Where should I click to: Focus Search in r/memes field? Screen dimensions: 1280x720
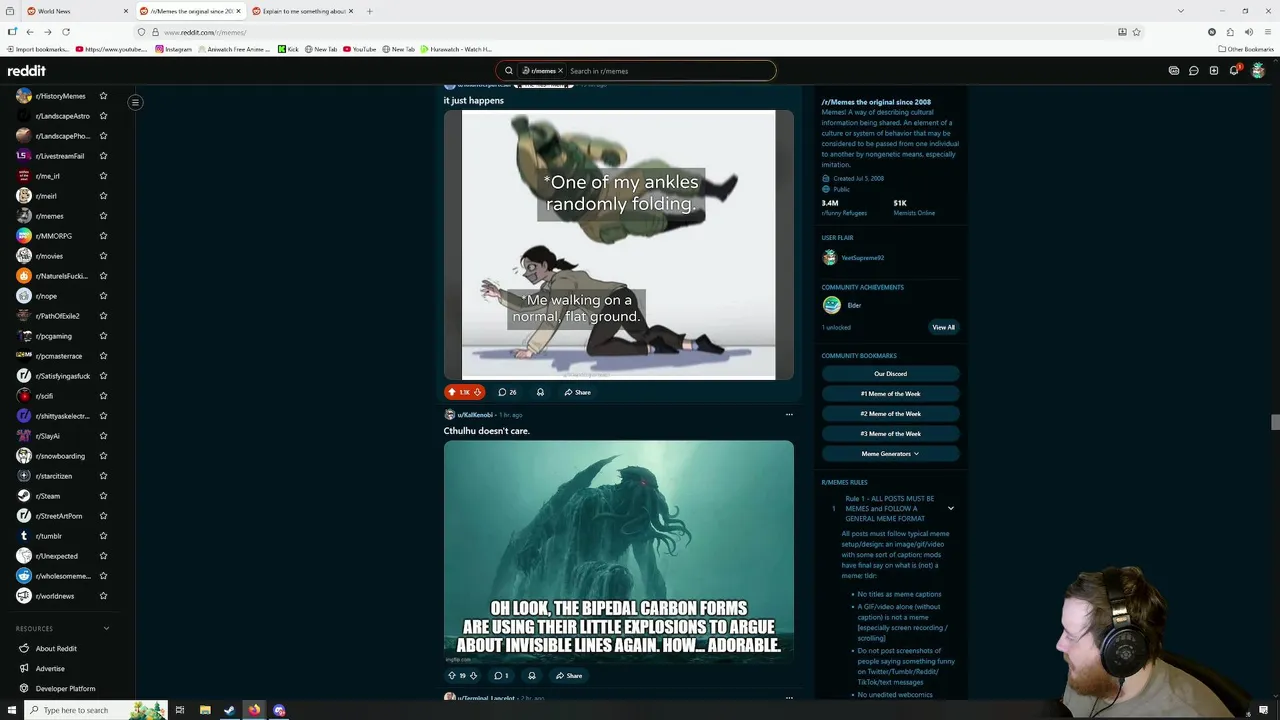point(668,71)
